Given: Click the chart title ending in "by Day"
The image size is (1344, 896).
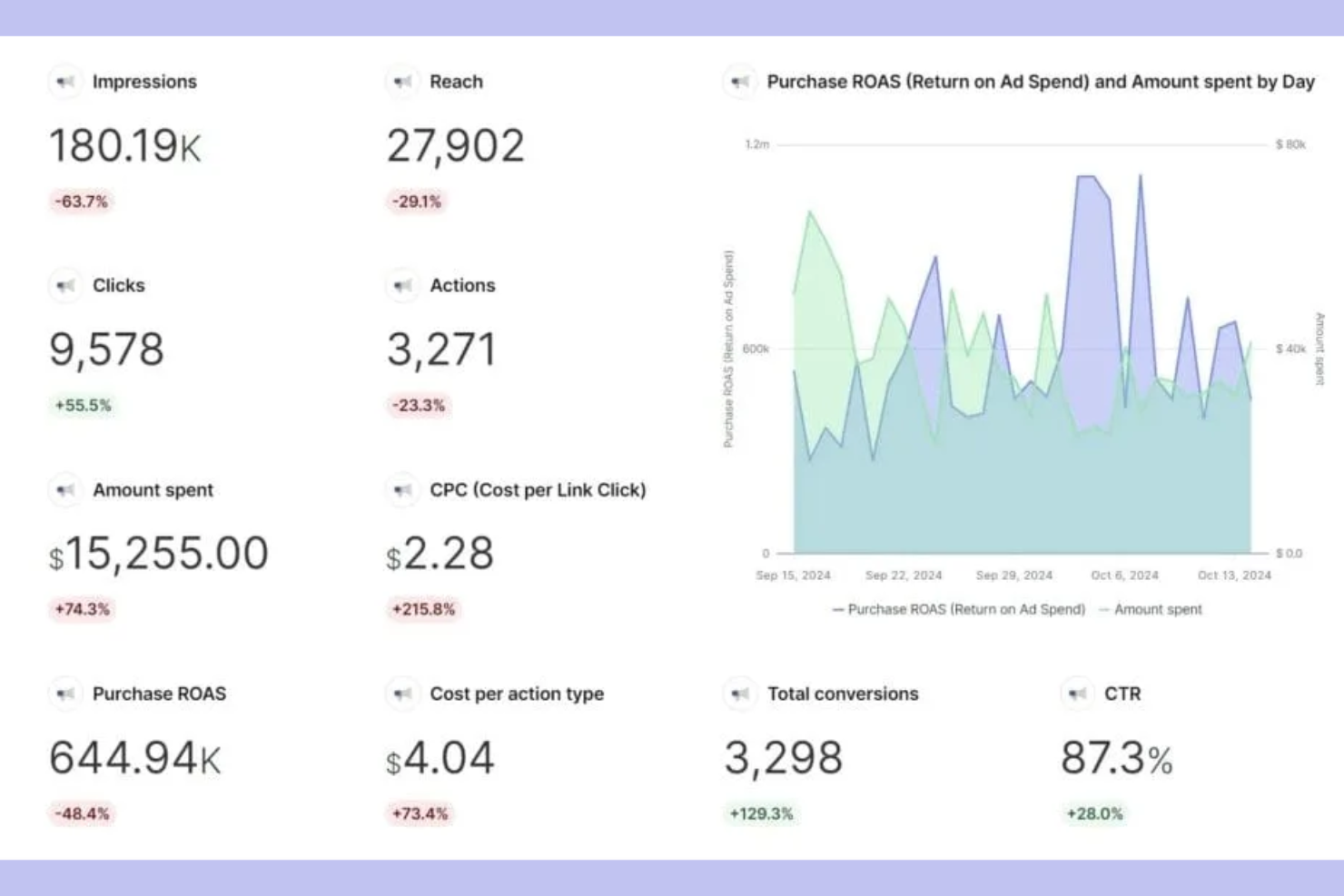Looking at the screenshot, I should click(x=1041, y=82).
